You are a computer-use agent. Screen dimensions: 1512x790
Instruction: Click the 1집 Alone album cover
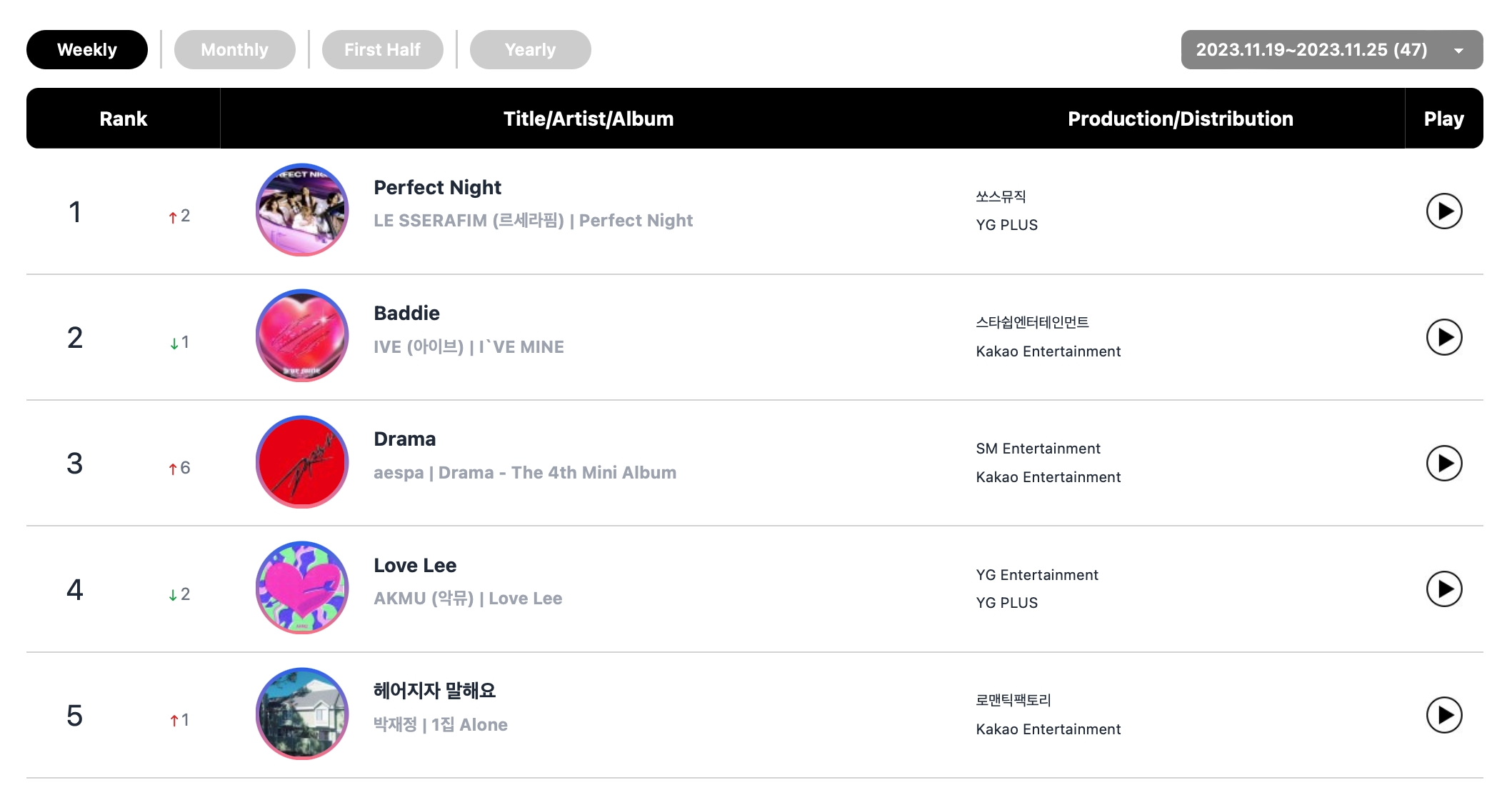point(302,714)
